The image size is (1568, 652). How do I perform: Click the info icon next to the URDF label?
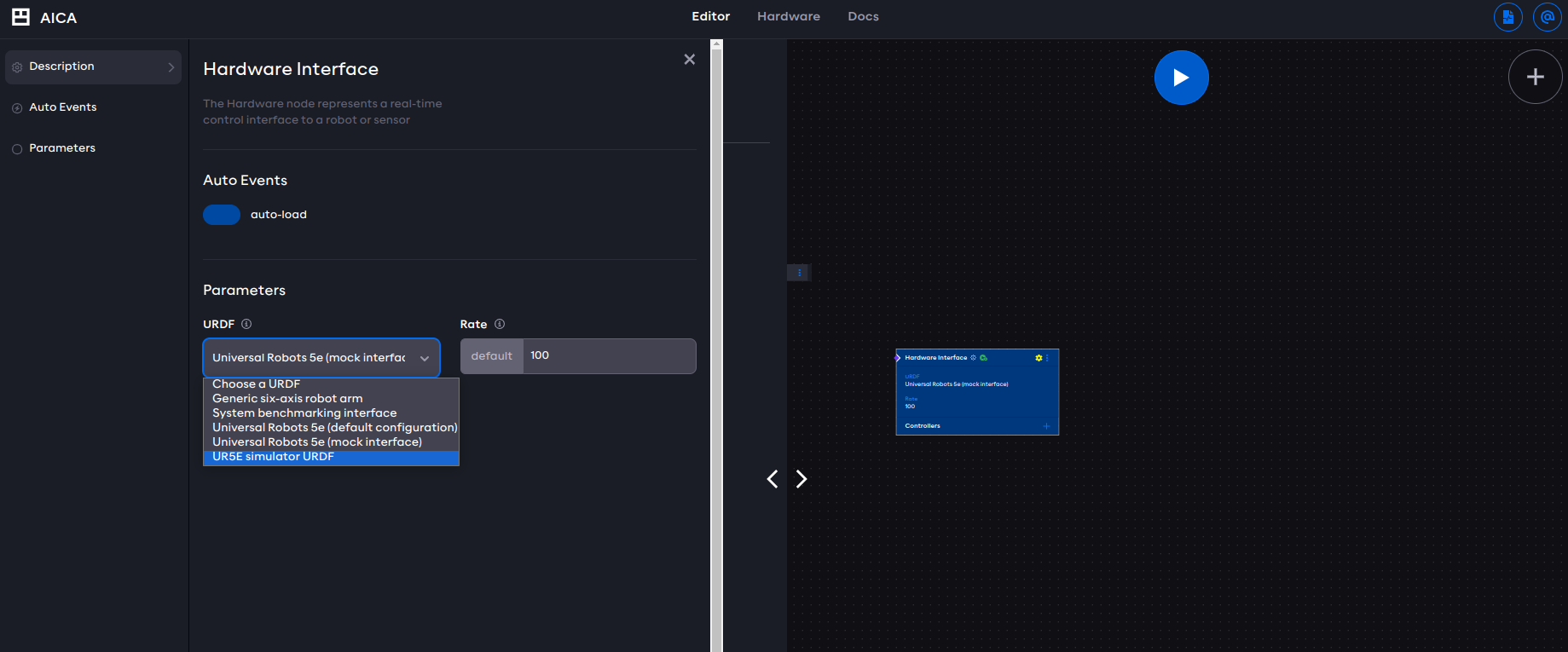(246, 324)
